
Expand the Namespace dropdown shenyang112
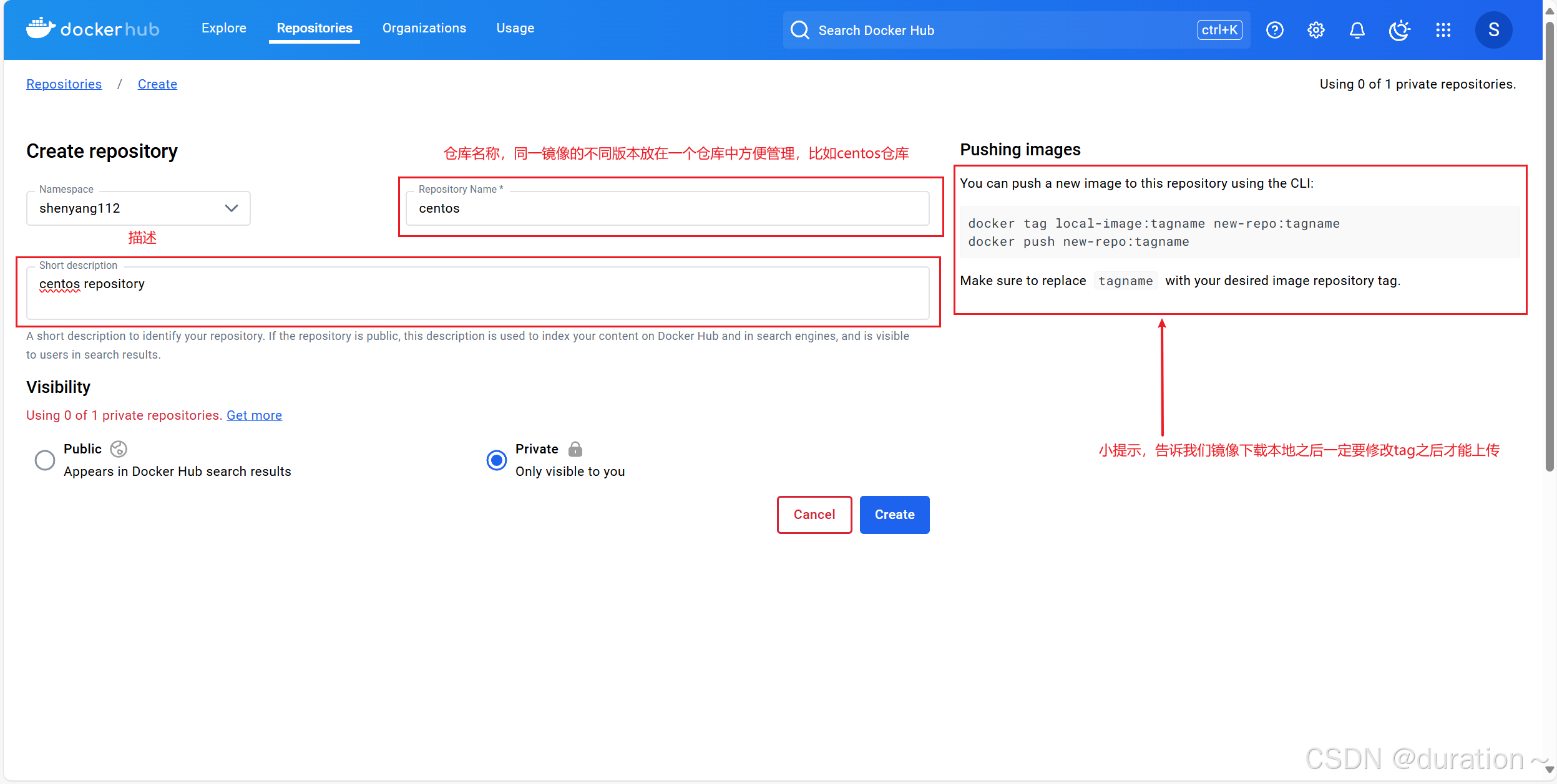point(139,208)
